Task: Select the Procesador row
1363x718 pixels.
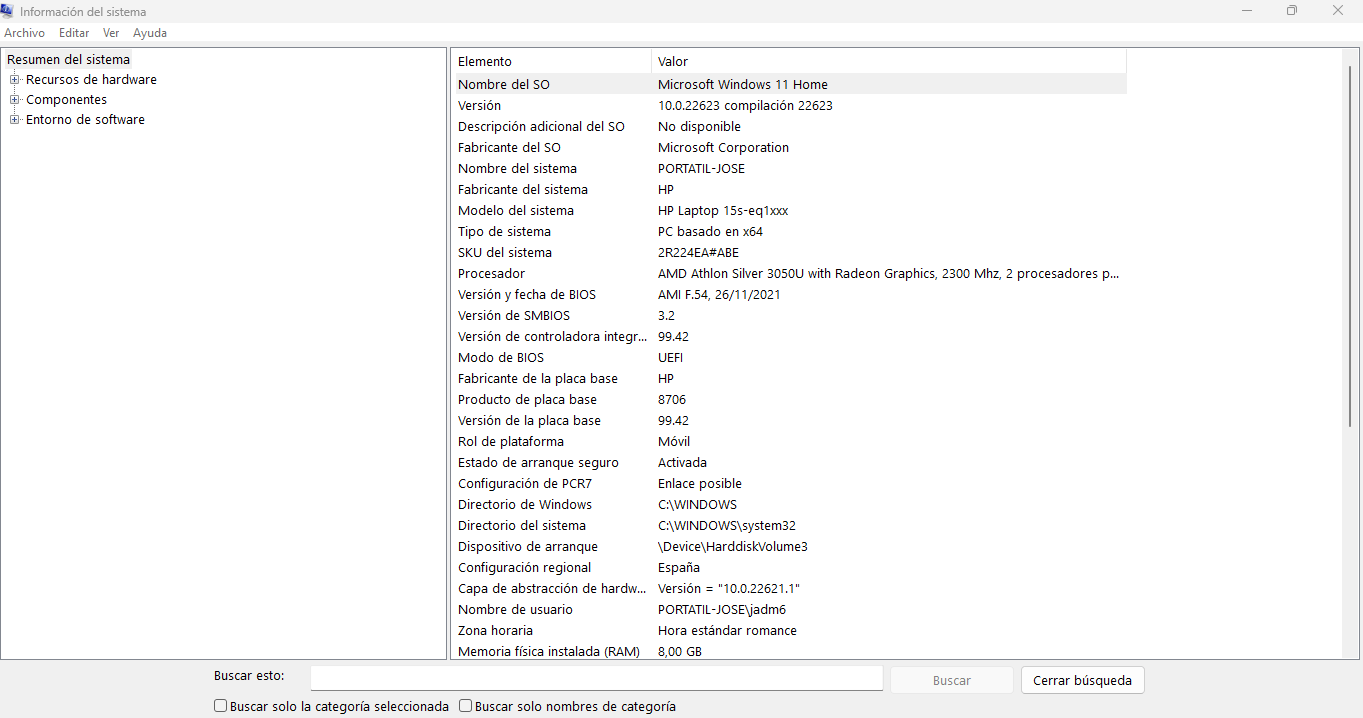Action: pos(789,274)
